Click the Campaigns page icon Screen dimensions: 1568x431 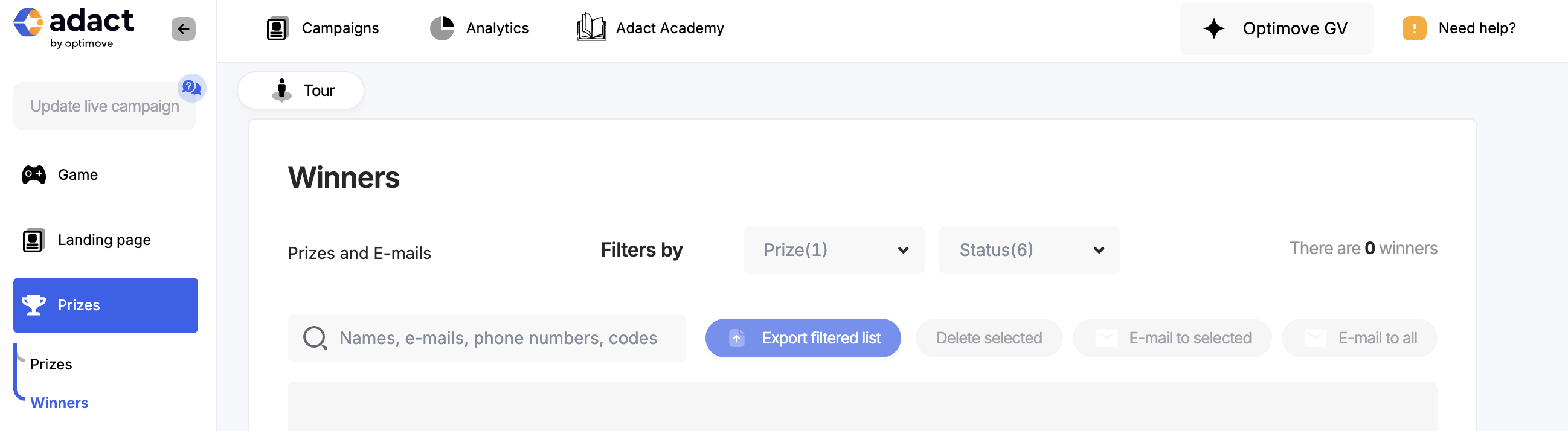tap(277, 28)
